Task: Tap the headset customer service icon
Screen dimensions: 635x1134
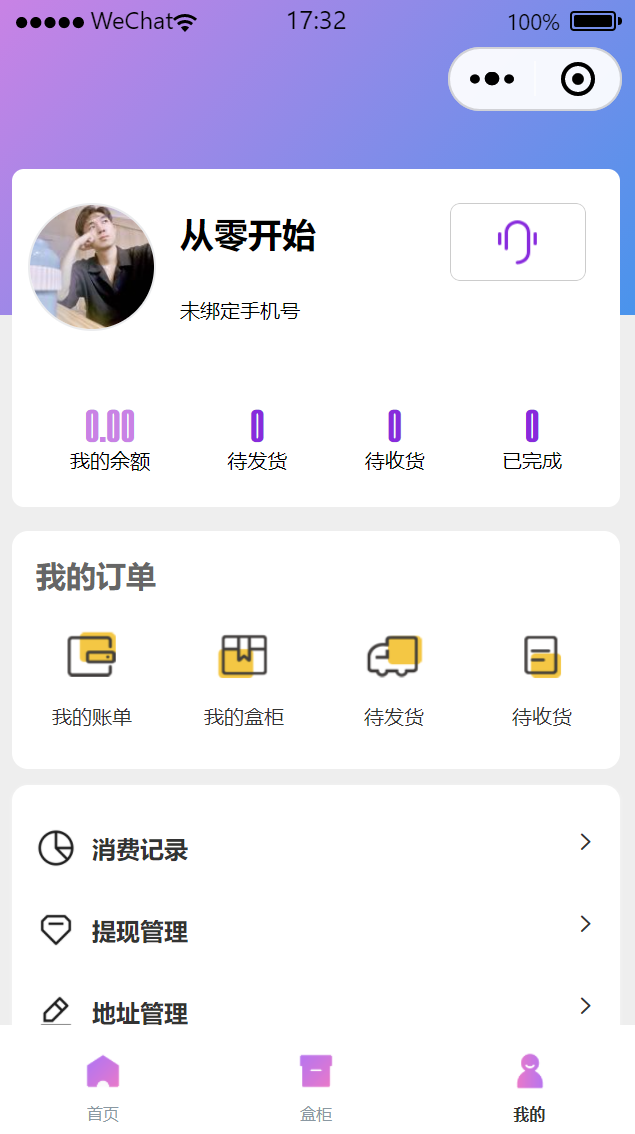Action: (x=517, y=242)
